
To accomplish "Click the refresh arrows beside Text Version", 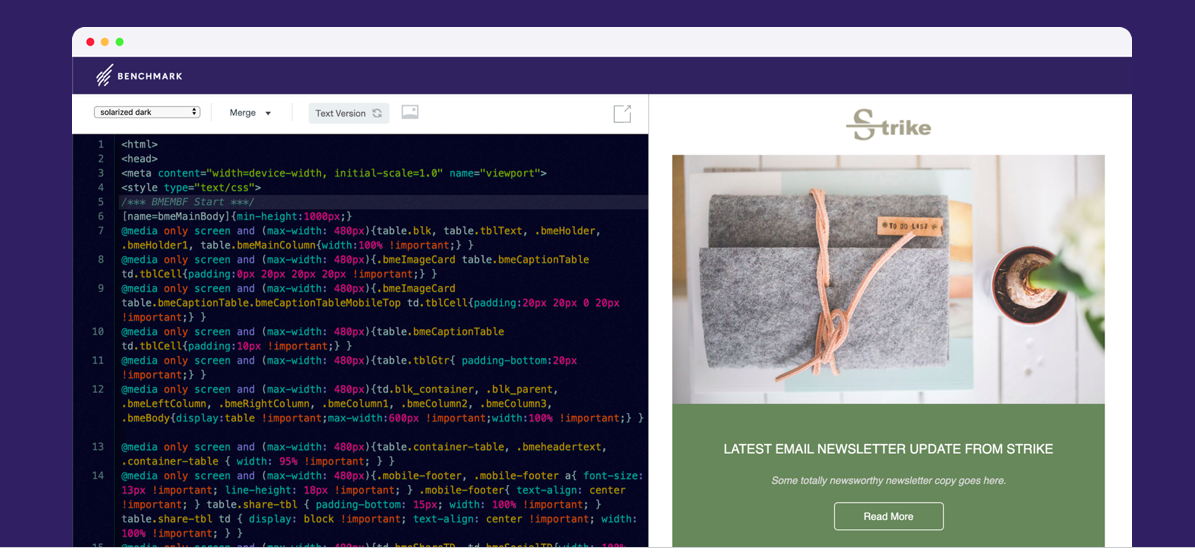I will pos(377,114).
